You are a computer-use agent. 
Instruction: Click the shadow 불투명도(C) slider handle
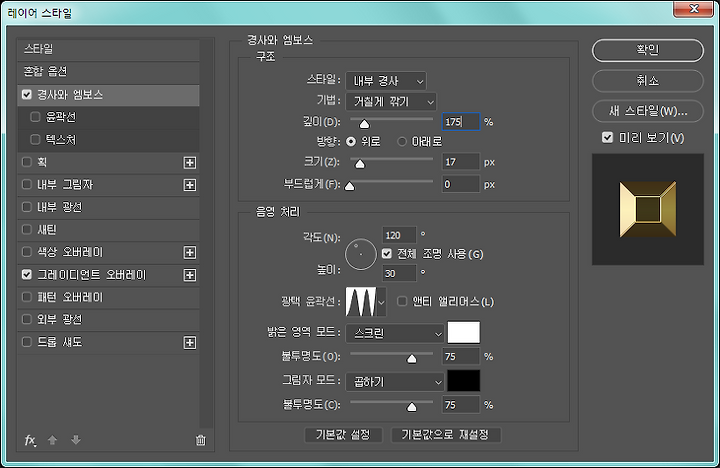[x=412, y=407]
